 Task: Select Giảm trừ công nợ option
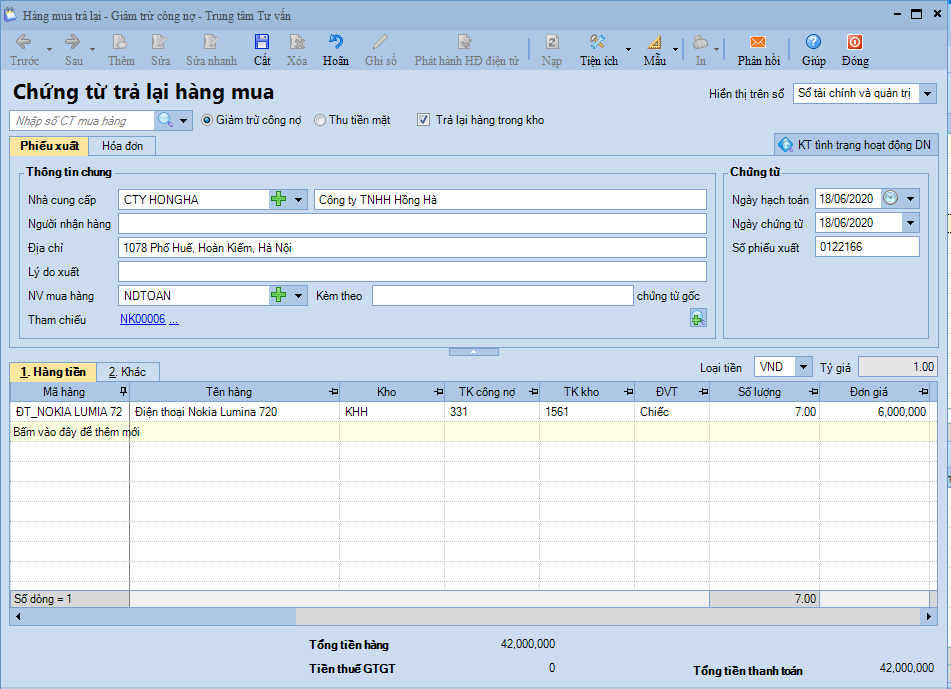(x=207, y=120)
